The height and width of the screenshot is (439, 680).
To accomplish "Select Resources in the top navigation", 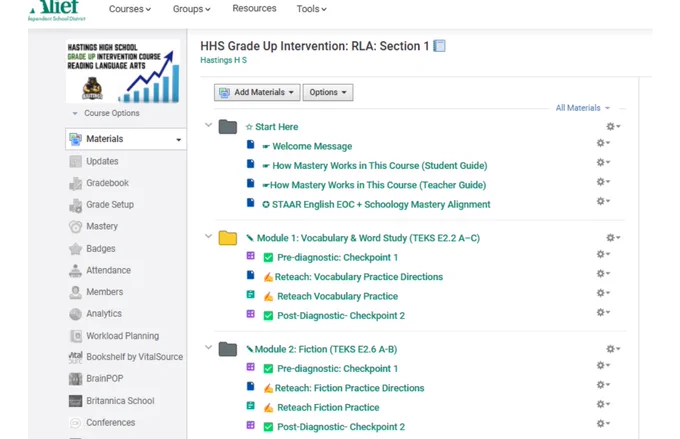I will tap(254, 8).
